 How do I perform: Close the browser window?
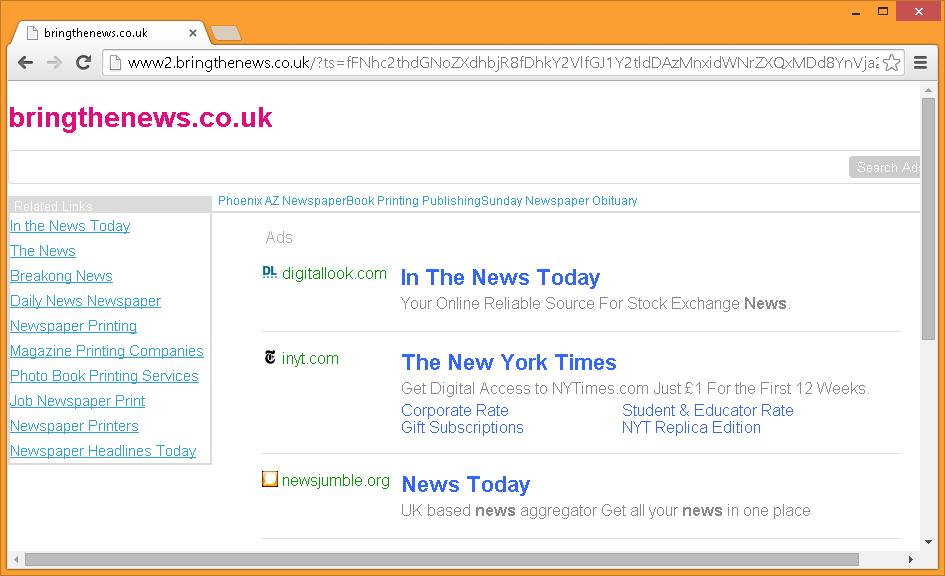pyautogui.click(x=918, y=11)
